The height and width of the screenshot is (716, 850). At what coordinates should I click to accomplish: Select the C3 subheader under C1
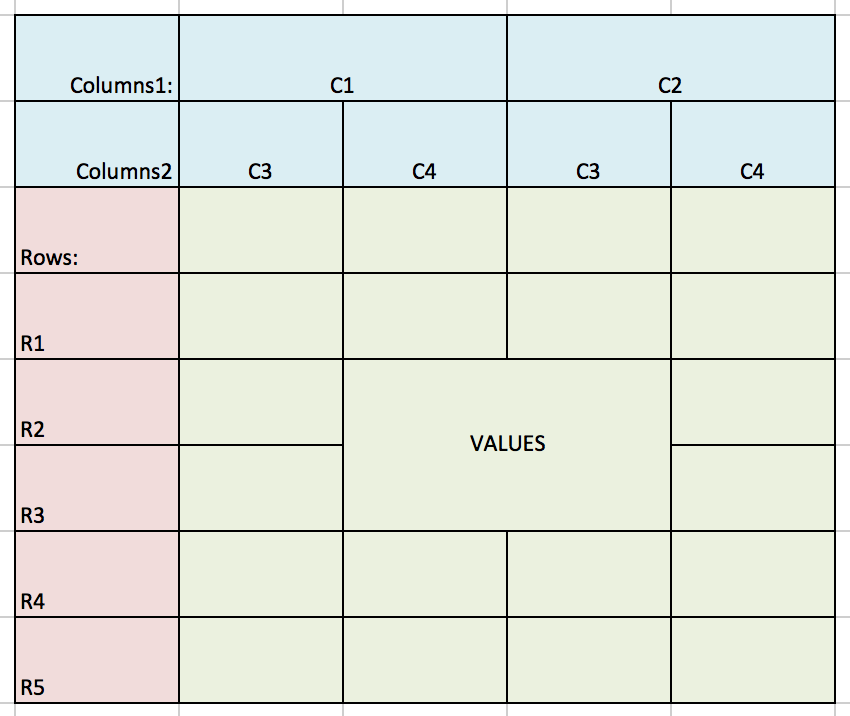(260, 144)
